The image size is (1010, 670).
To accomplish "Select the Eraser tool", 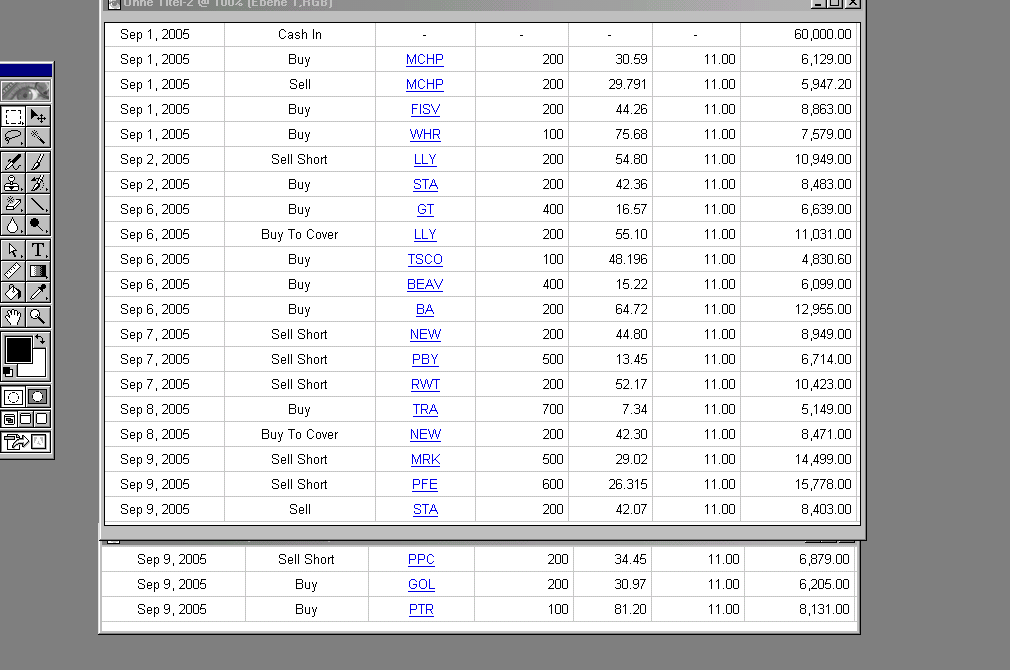I will [x=14, y=204].
